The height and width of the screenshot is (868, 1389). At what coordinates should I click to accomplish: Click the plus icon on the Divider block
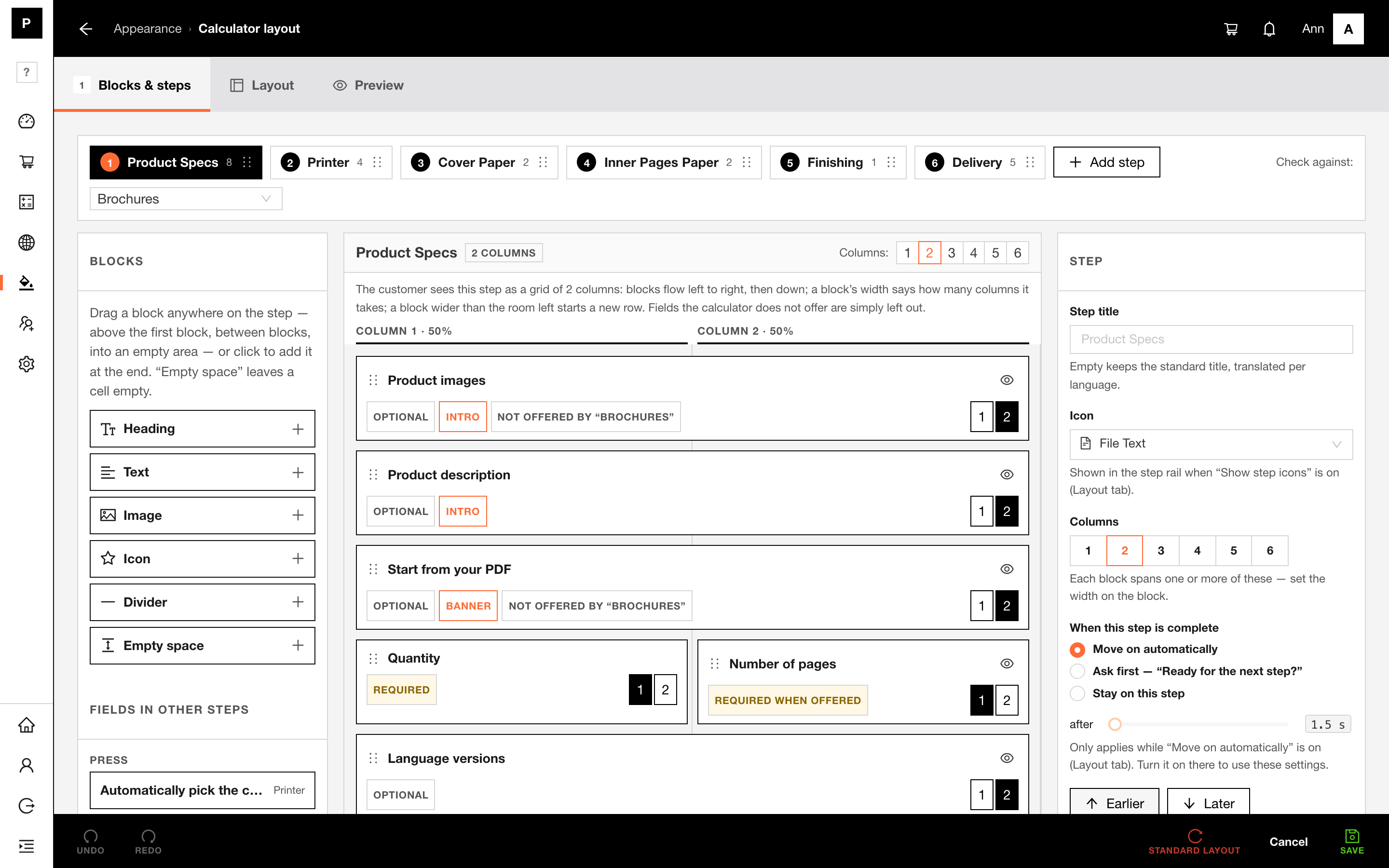[x=298, y=602]
